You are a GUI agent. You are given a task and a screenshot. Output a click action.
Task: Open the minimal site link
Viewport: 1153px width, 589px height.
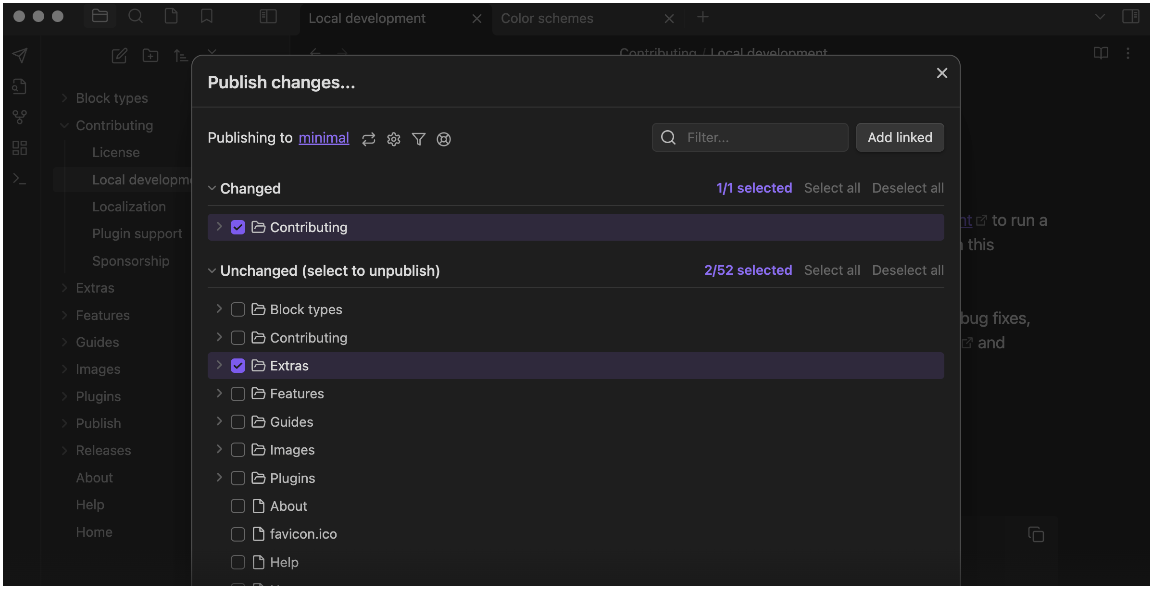[324, 138]
